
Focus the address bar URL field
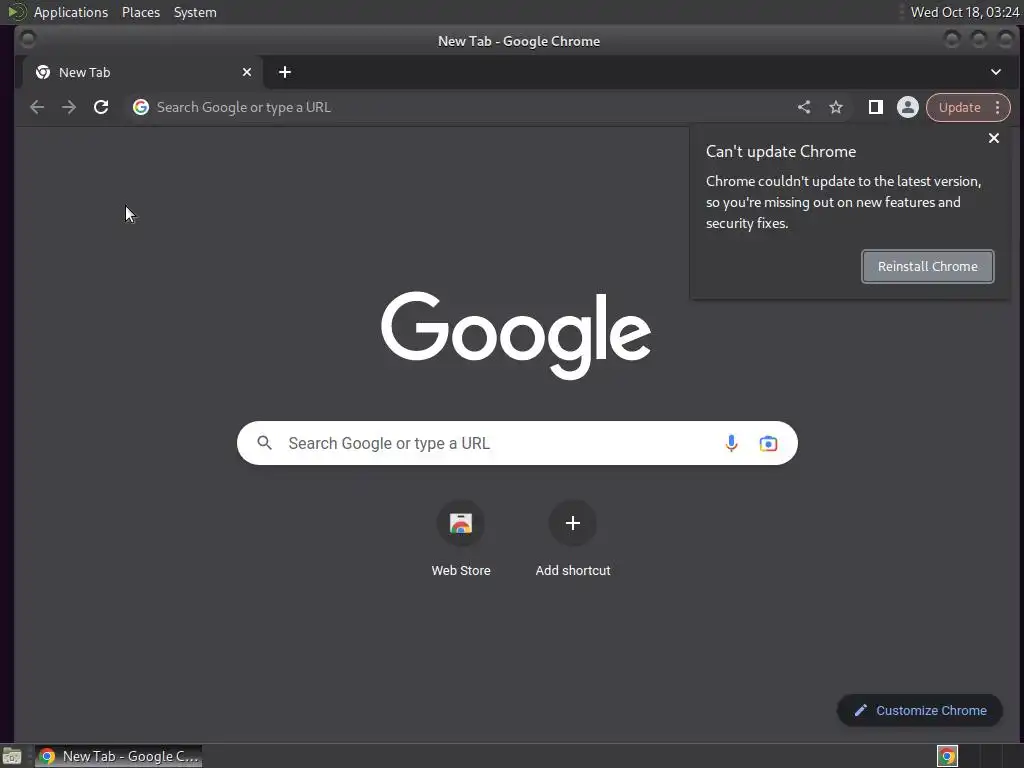pos(457,107)
